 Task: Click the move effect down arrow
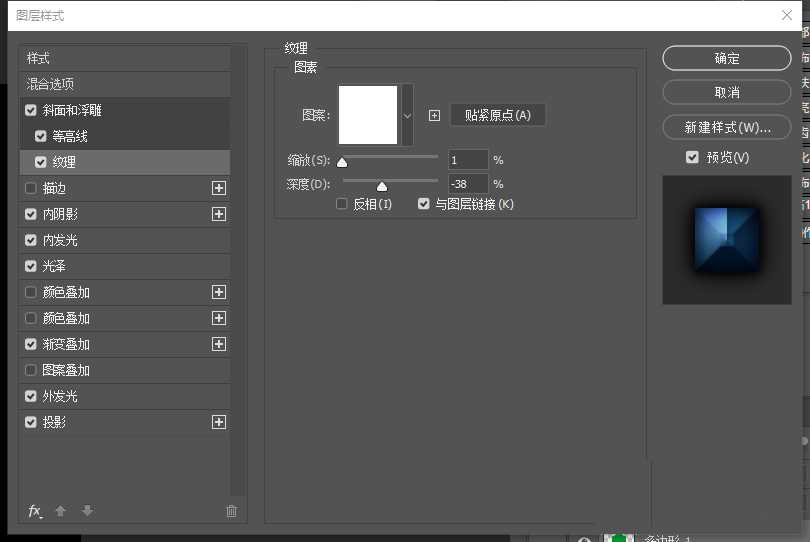(87, 511)
